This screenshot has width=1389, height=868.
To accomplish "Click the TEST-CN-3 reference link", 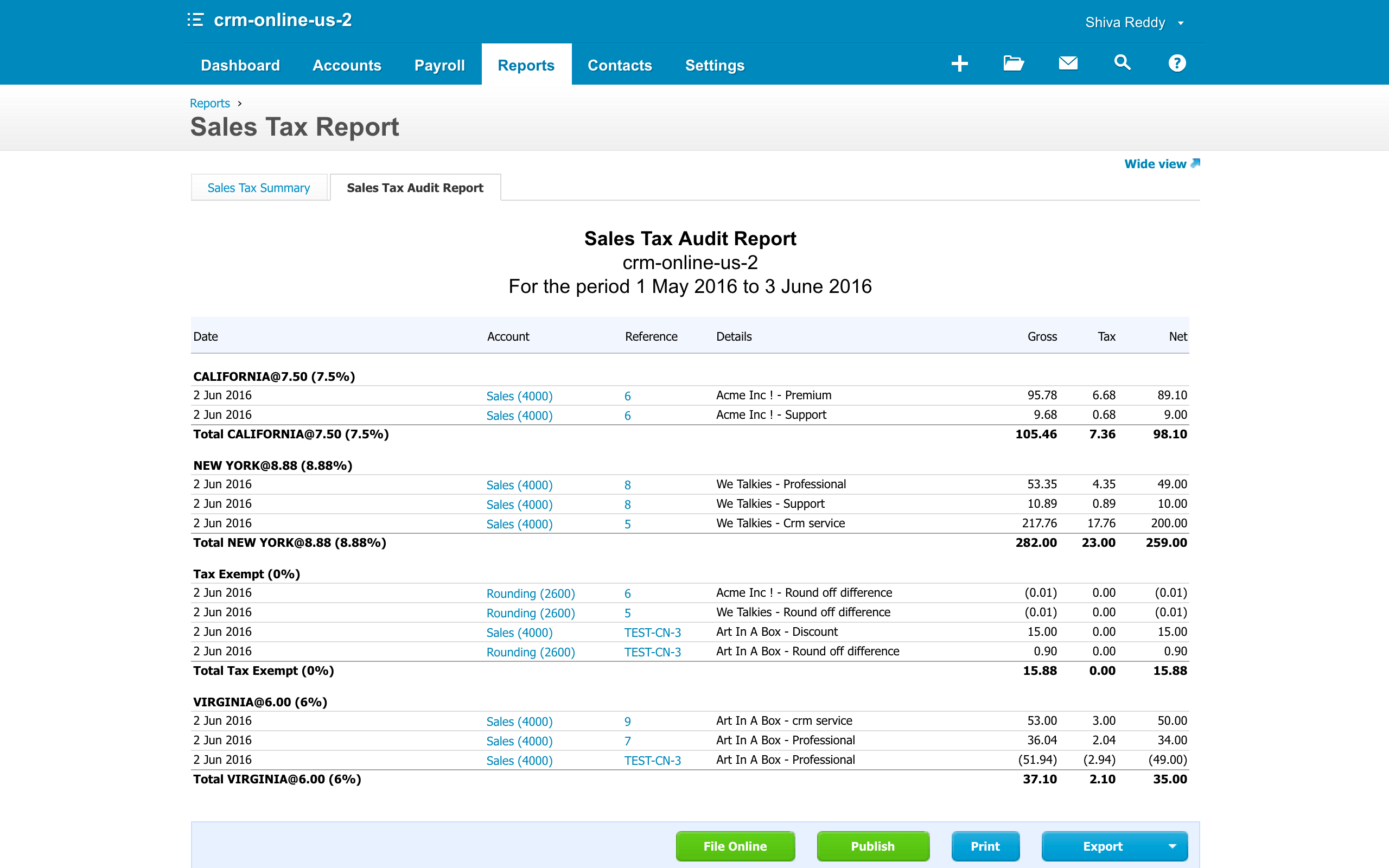I will (652, 632).
